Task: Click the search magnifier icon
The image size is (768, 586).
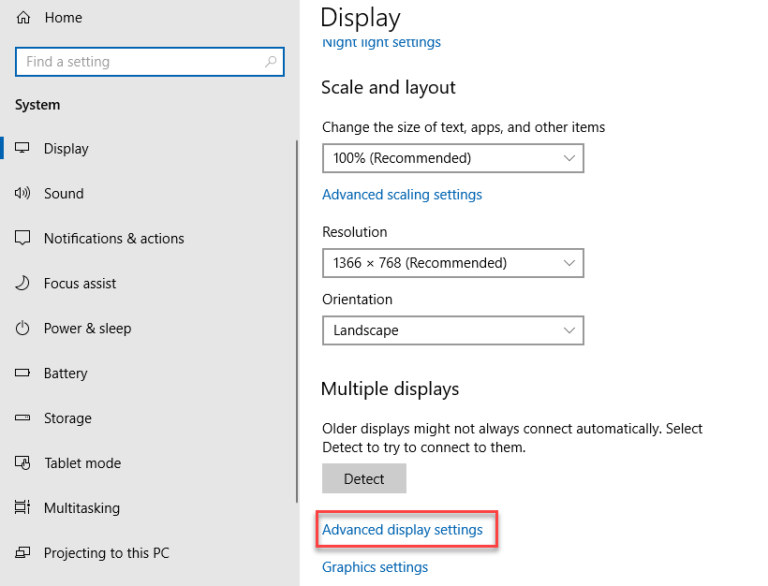Action: [270, 62]
